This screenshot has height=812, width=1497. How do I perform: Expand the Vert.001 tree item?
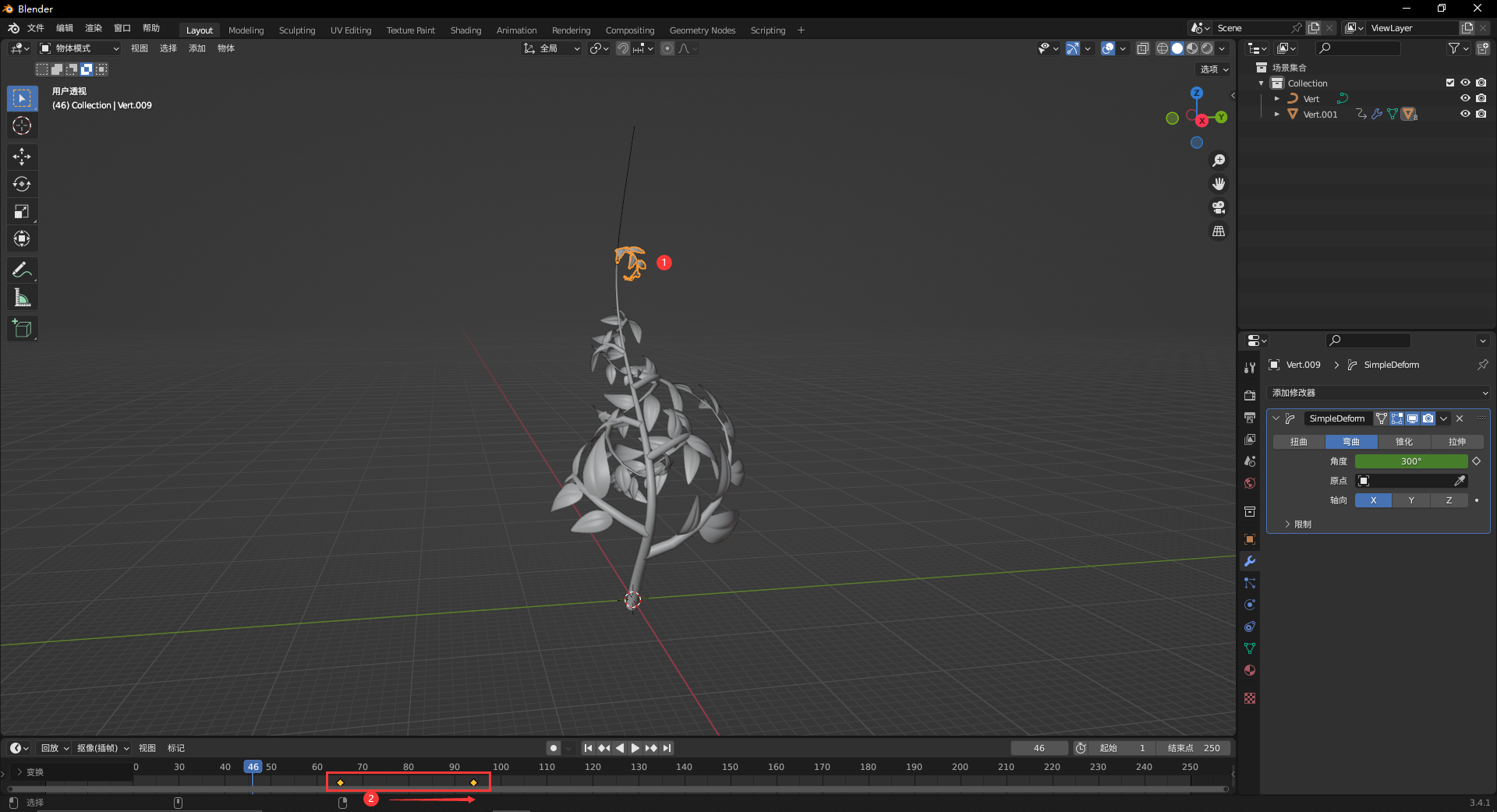(1276, 115)
